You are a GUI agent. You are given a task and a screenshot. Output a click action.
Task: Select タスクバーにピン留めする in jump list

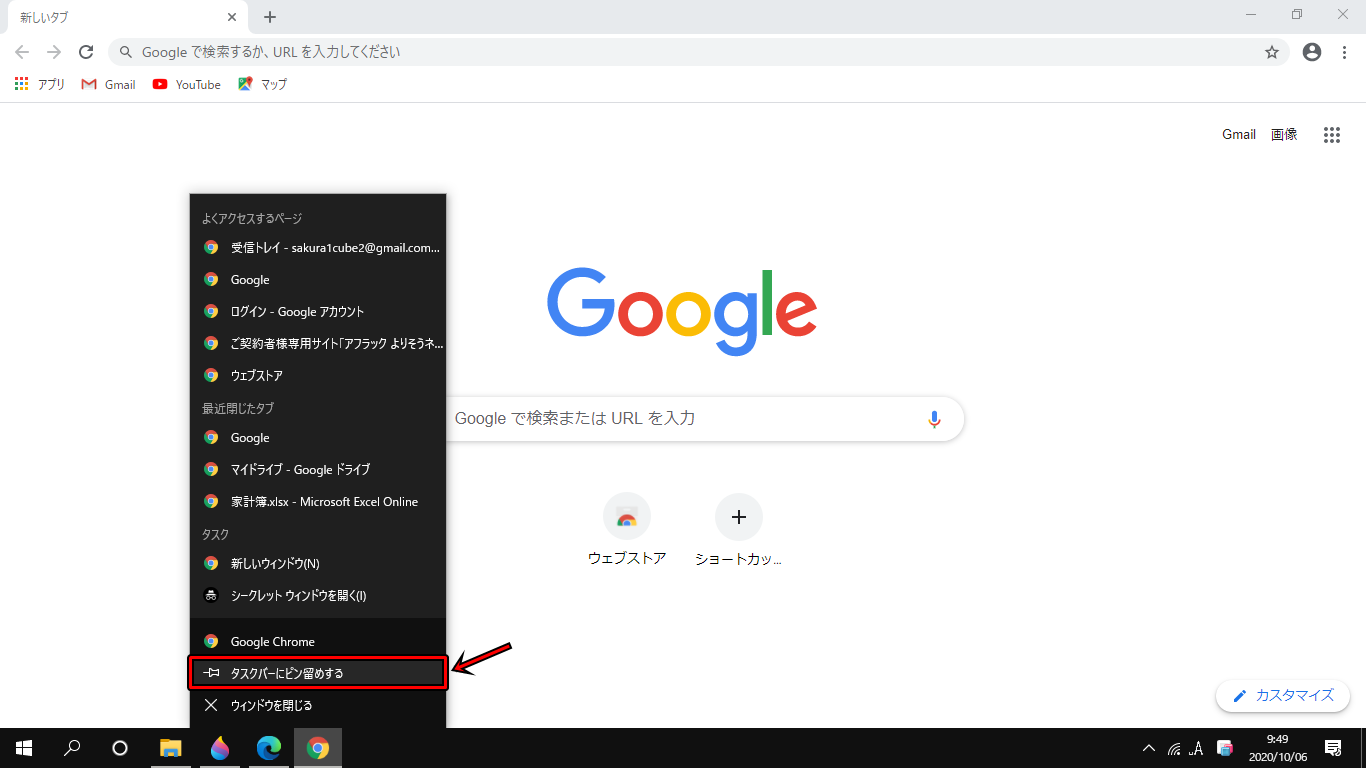(317, 673)
